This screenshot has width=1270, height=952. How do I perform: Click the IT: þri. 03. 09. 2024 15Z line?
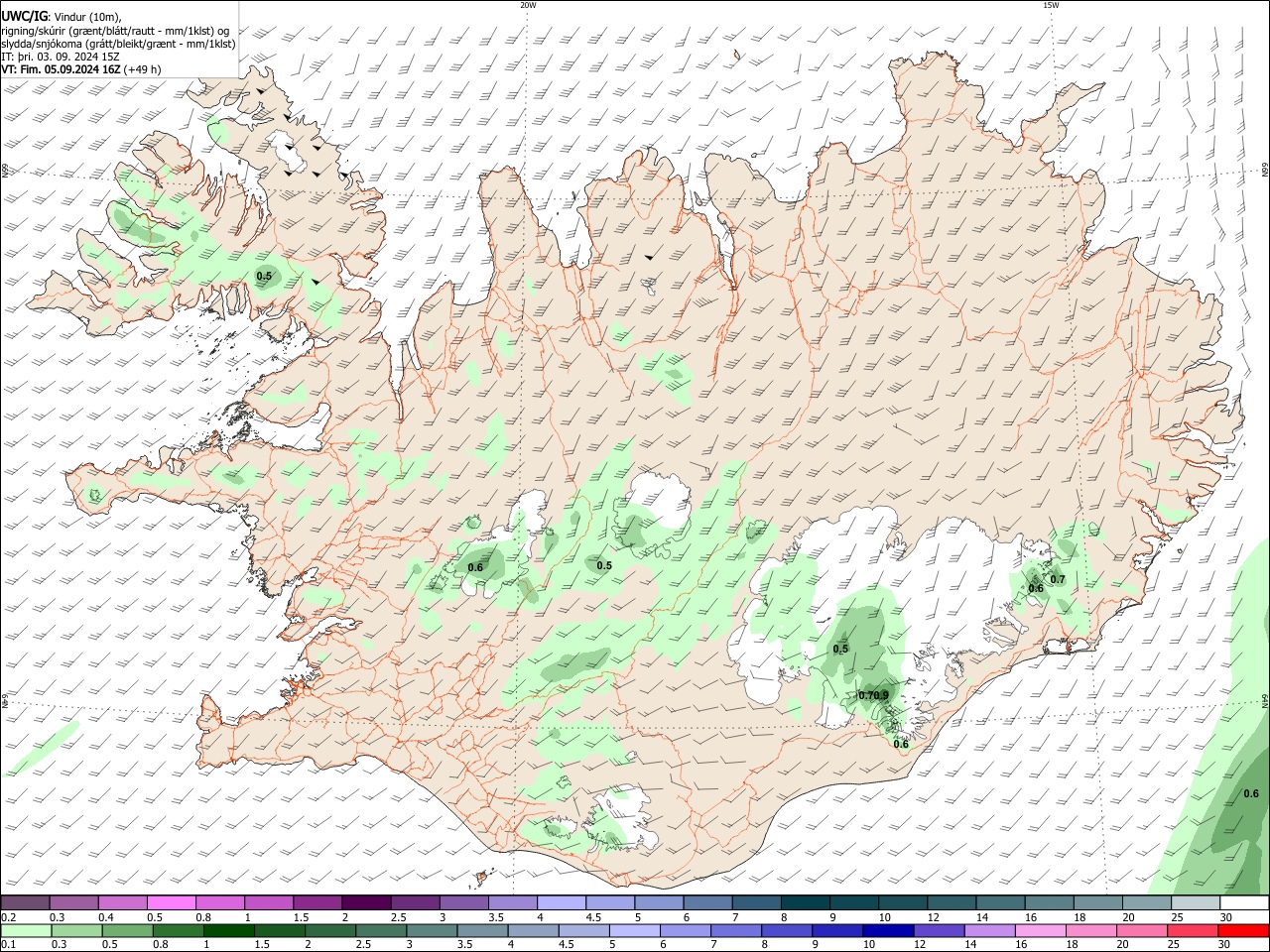tap(62, 56)
